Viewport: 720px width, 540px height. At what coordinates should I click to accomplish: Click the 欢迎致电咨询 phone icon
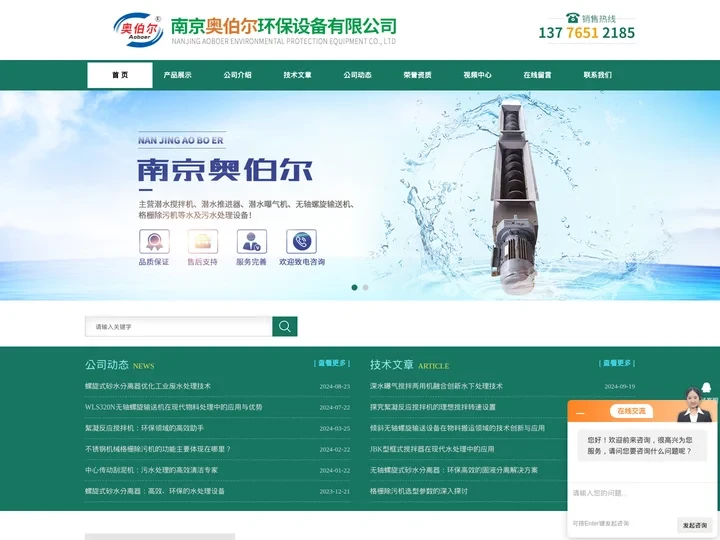tap(302, 242)
